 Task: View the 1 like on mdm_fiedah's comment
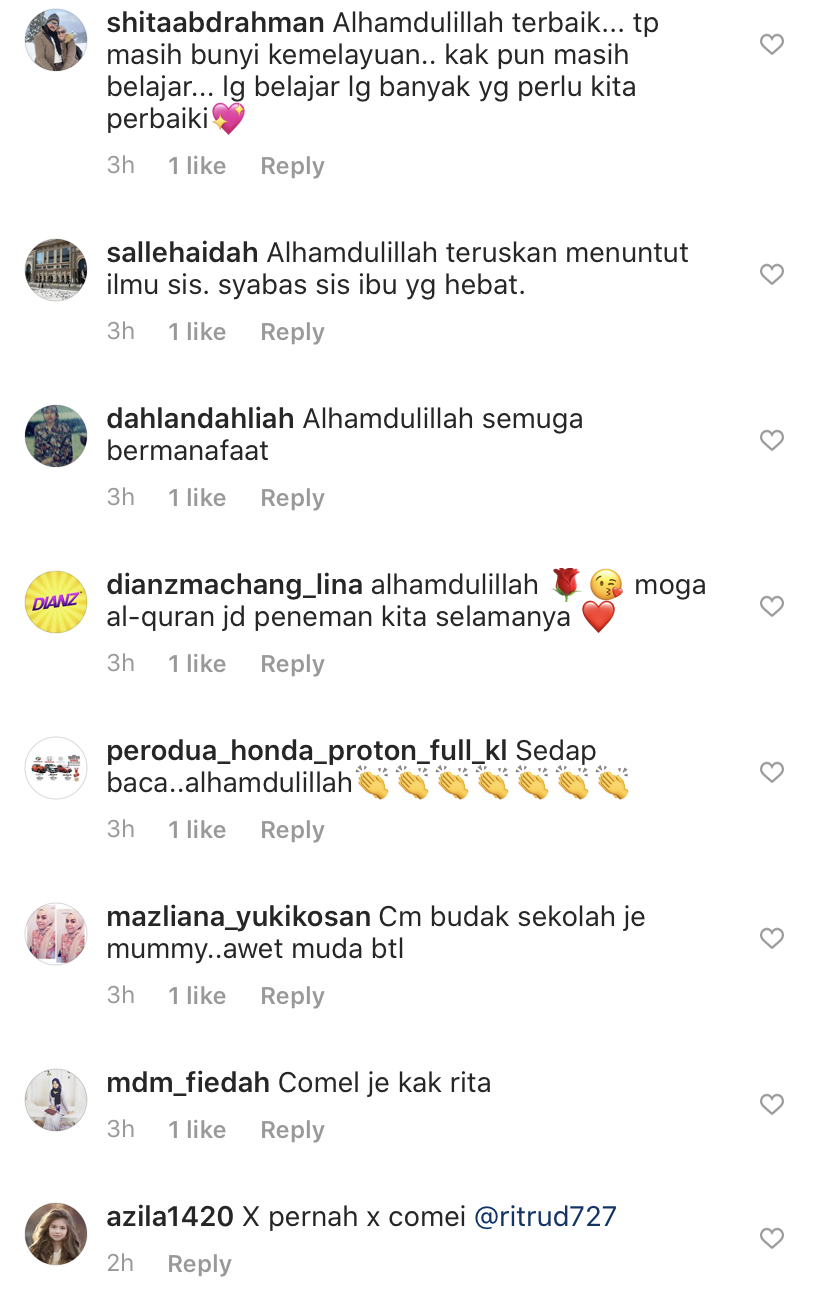coord(197,1129)
